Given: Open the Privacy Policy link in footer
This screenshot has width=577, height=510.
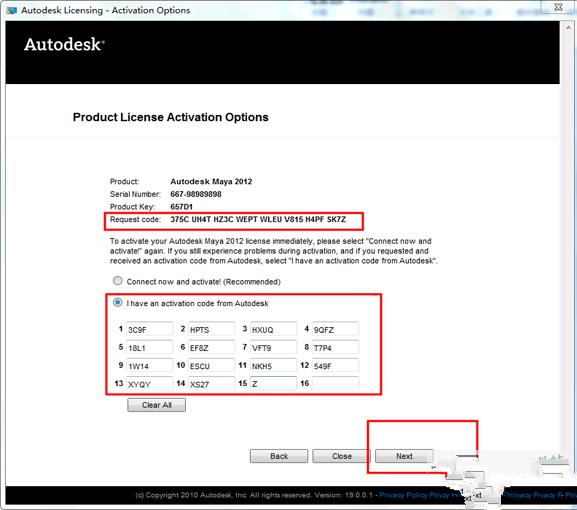Looking at the screenshot, I should tap(403, 495).
